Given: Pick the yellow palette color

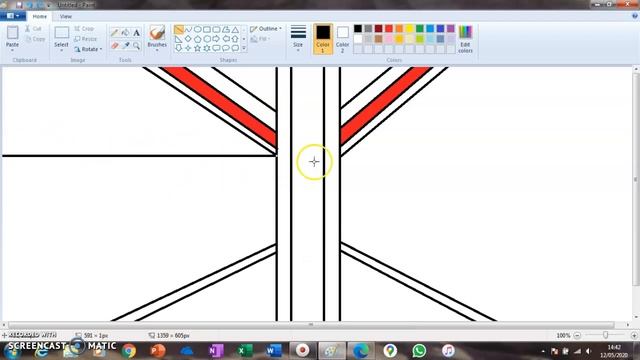Looking at the screenshot, I should pos(409,28).
